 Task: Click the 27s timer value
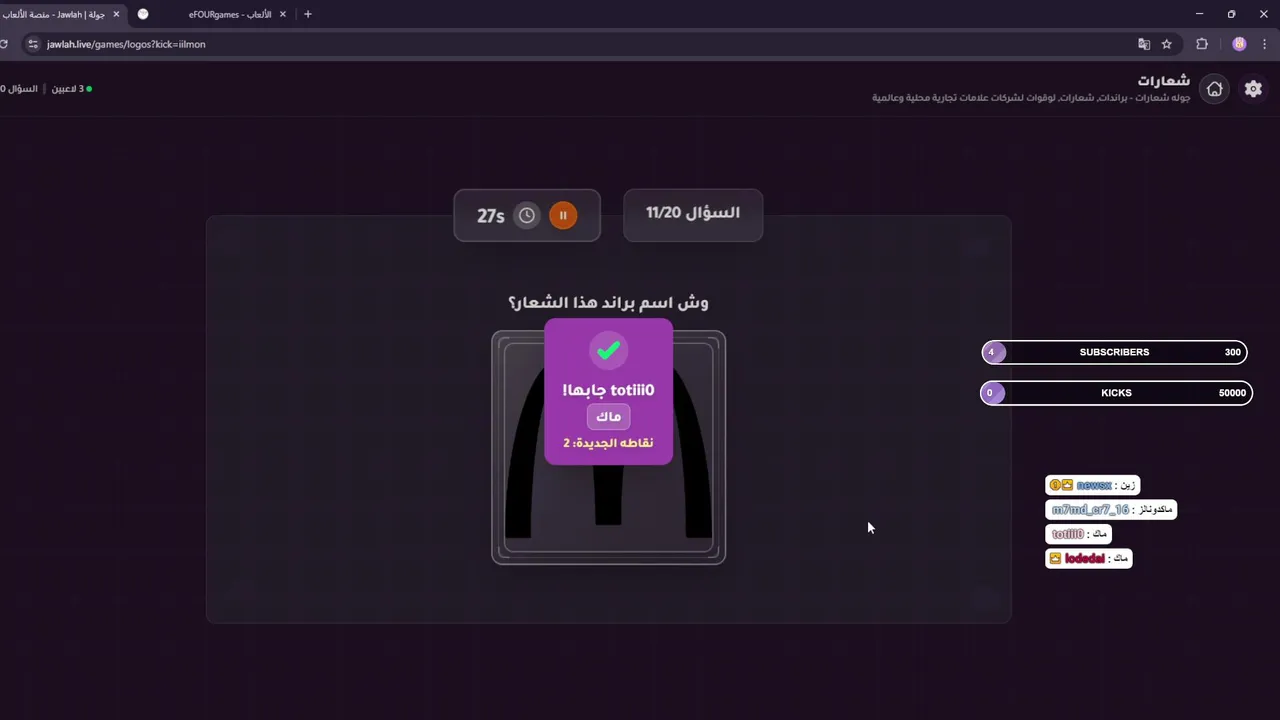point(491,216)
